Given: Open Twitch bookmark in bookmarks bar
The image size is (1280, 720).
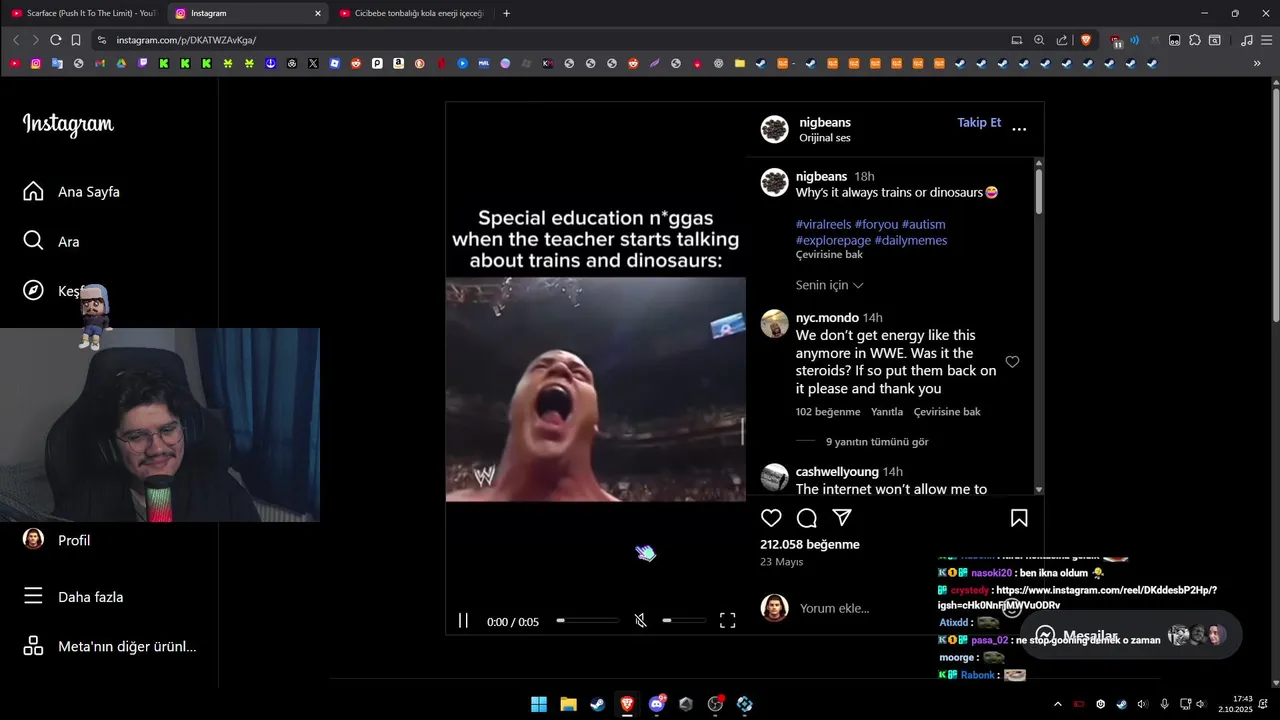Looking at the screenshot, I should (143, 63).
